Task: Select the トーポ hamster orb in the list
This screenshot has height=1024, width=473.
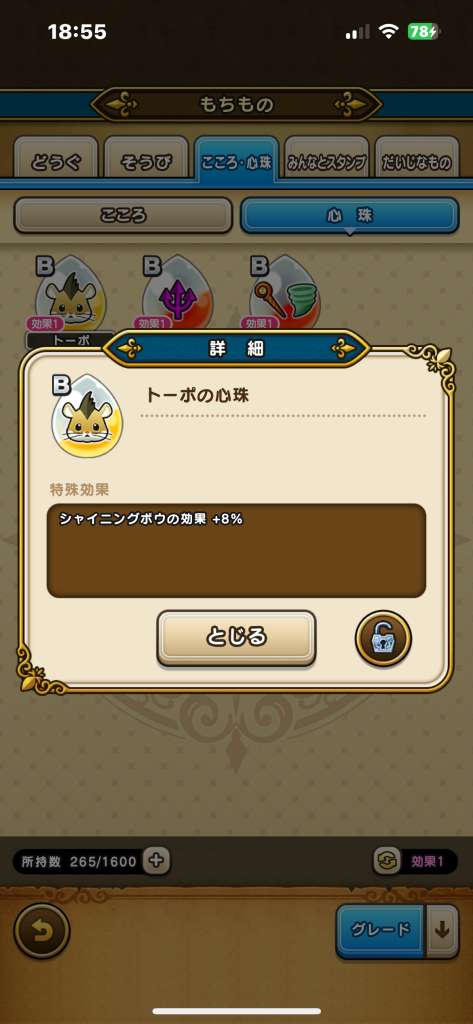Action: [69, 293]
